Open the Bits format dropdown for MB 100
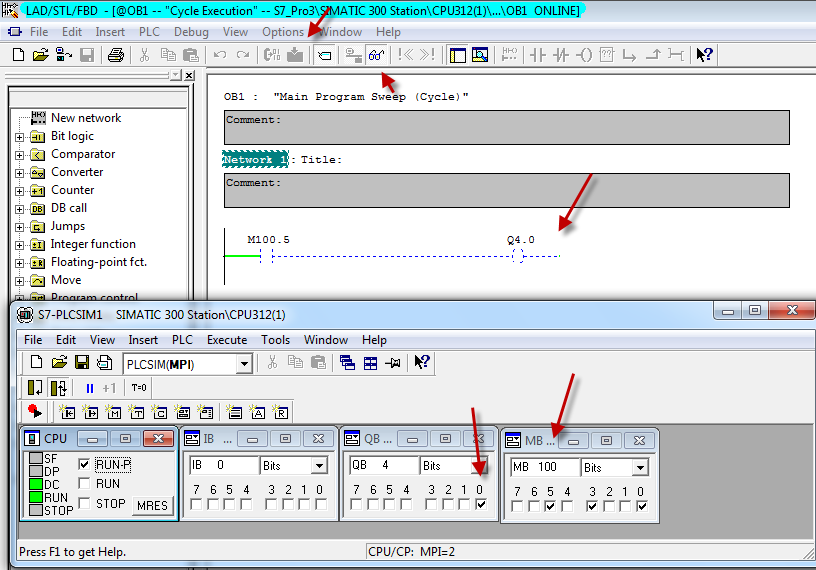Screen dimensions: 816x570 pyautogui.click(x=640, y=467)
